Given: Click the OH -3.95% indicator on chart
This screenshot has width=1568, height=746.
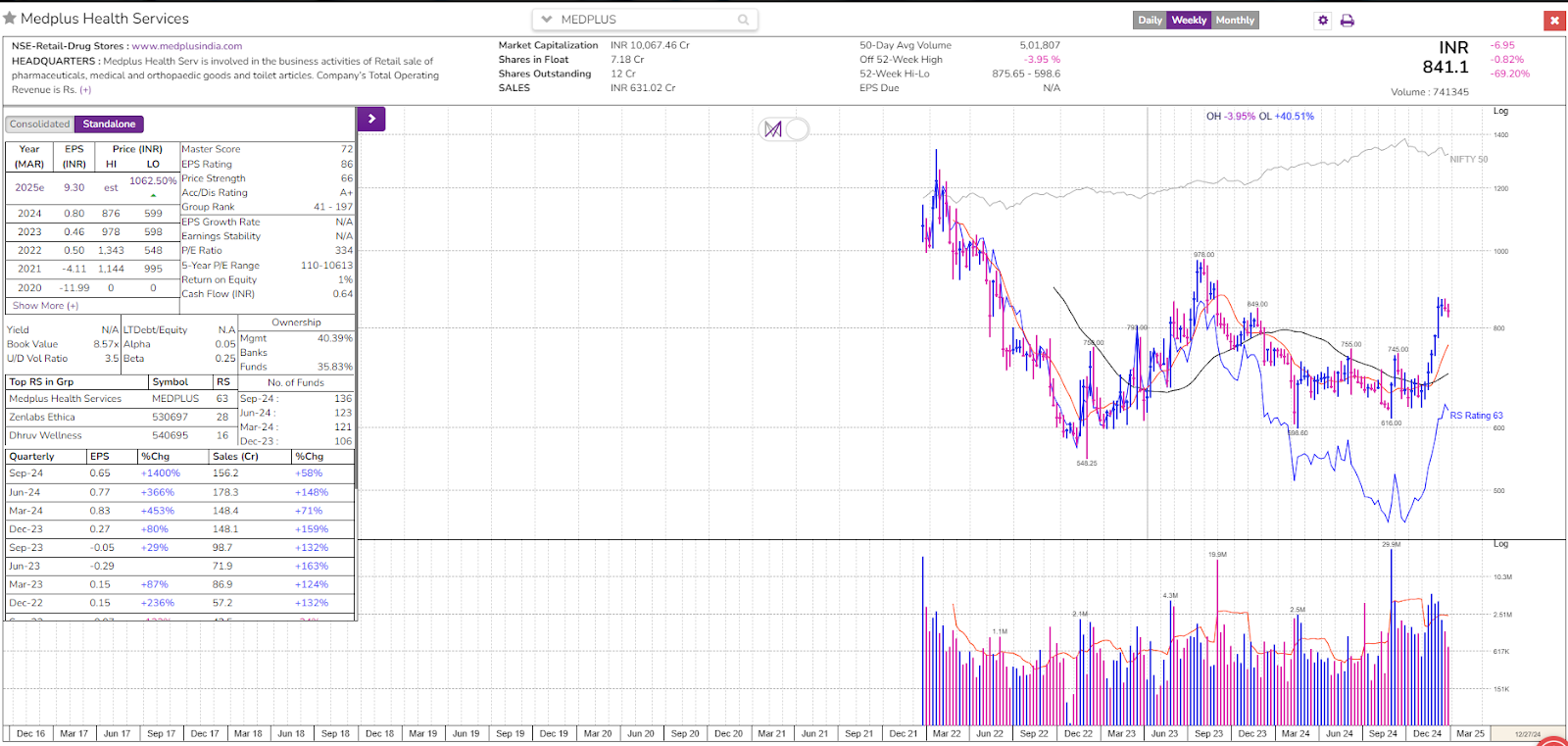Looking at the screenshot, I should pyautogui.click(x=1230, y=116).
